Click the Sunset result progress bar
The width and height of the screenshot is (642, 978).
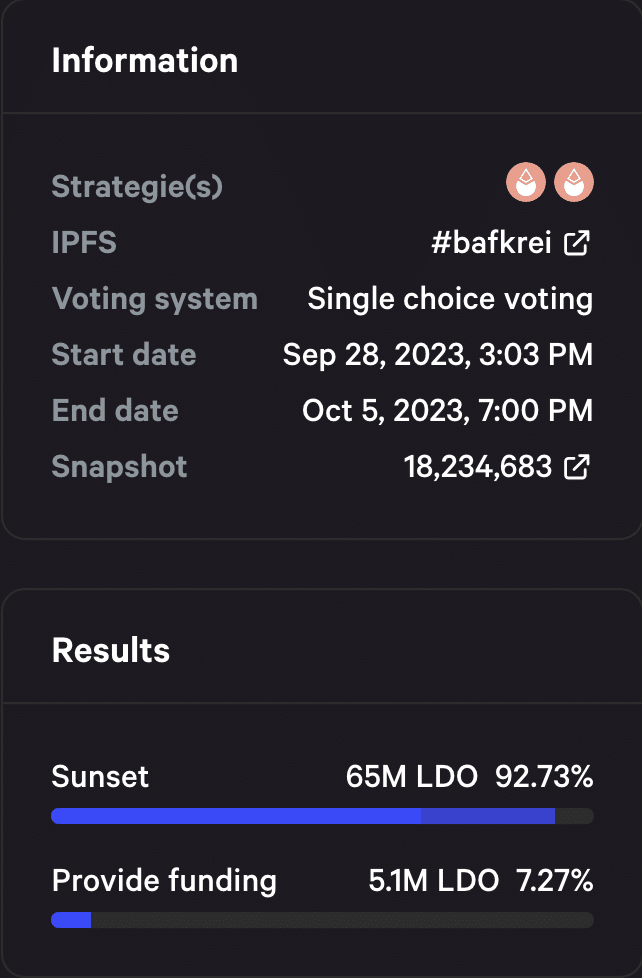[x=323, y=816]
